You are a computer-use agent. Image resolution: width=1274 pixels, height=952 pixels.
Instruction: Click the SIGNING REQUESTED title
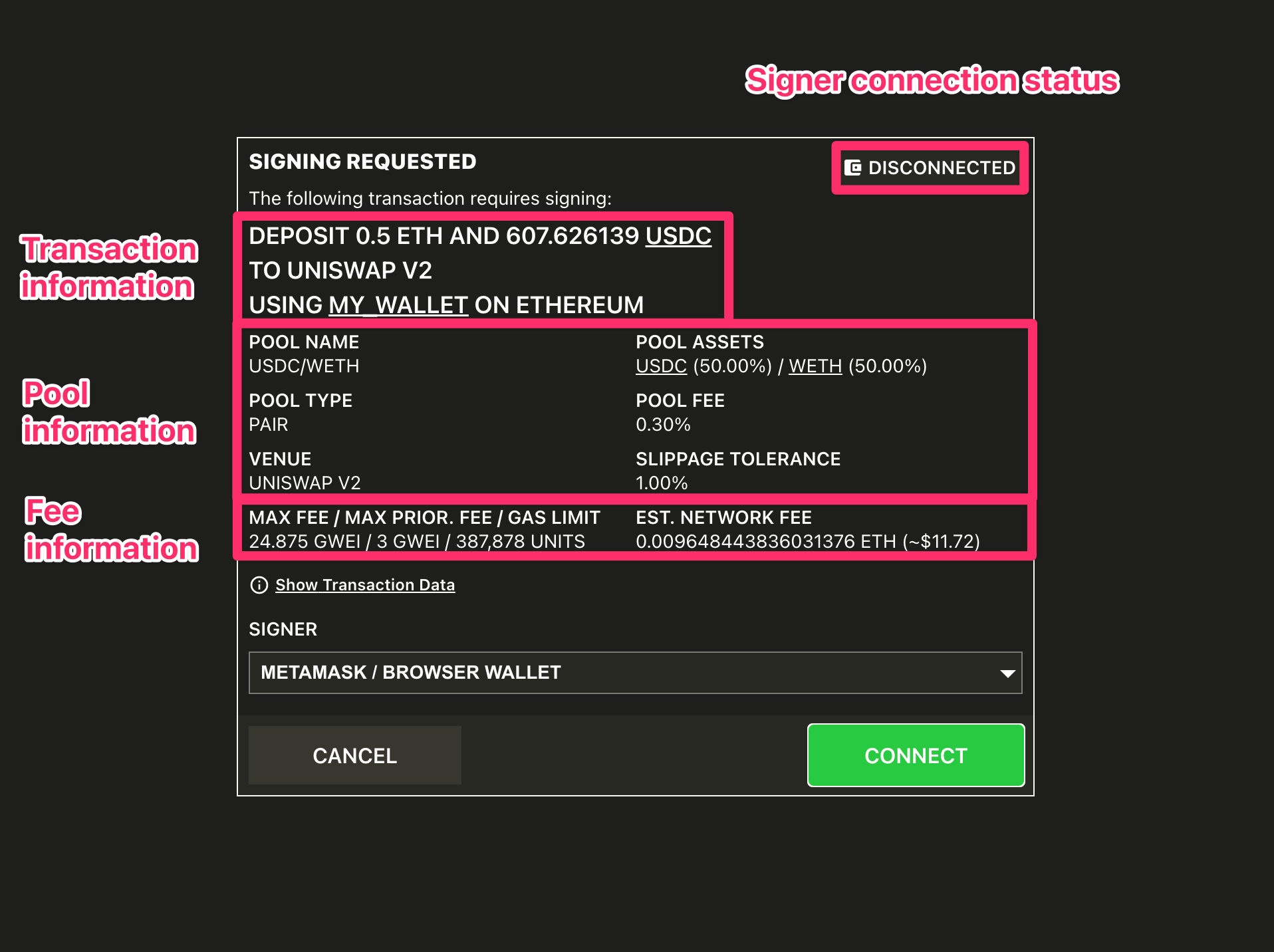(362, 162)
